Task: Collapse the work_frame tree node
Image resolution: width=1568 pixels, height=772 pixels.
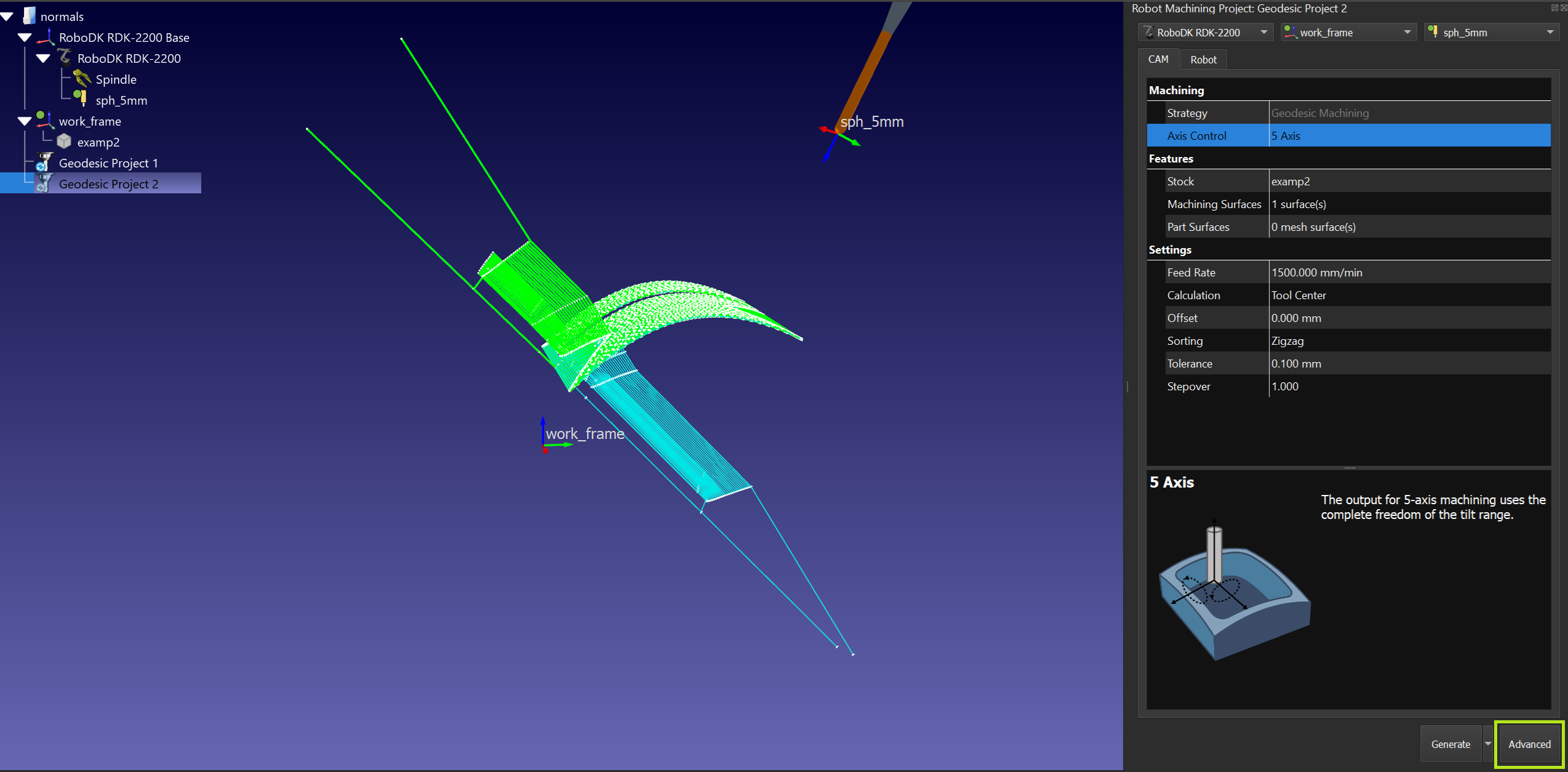Action: point(25,121)
